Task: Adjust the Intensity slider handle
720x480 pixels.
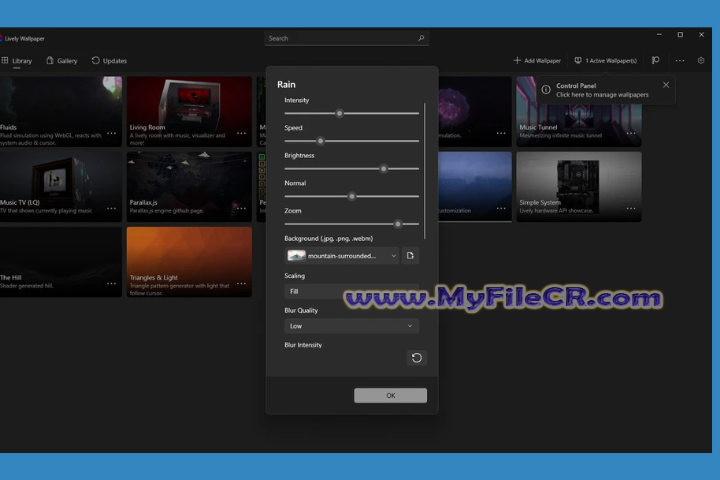Action: point(339,113)
